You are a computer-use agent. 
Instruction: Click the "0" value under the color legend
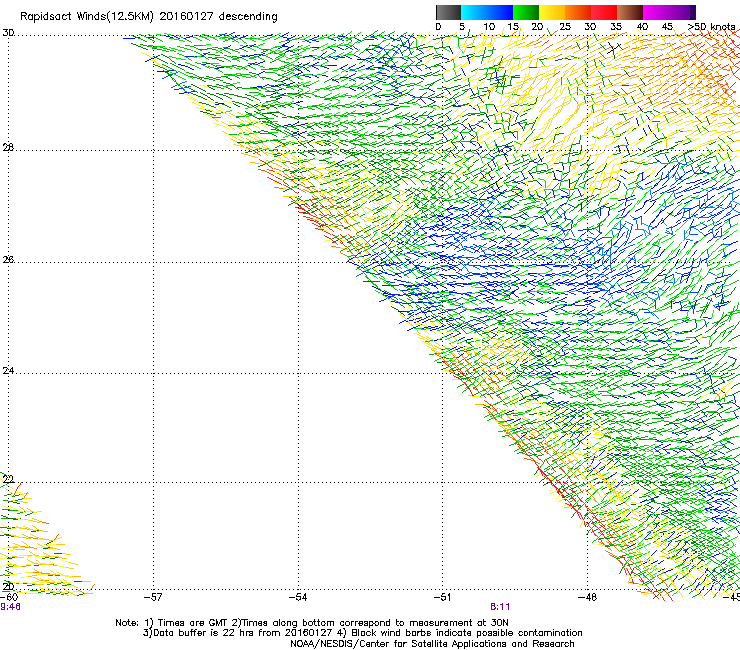click(x=438, y=27)
